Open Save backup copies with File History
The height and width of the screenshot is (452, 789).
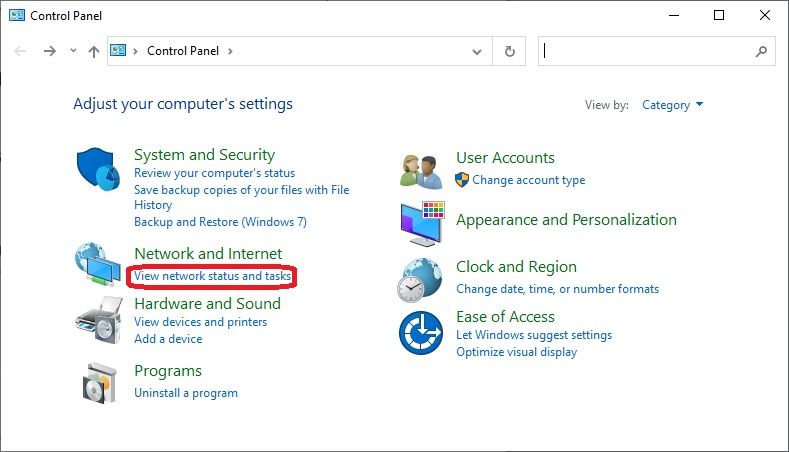242,197
